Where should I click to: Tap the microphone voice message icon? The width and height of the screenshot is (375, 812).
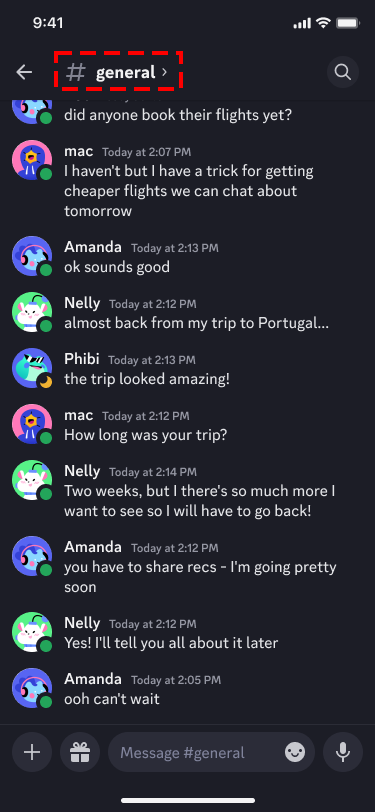point(343,752)
